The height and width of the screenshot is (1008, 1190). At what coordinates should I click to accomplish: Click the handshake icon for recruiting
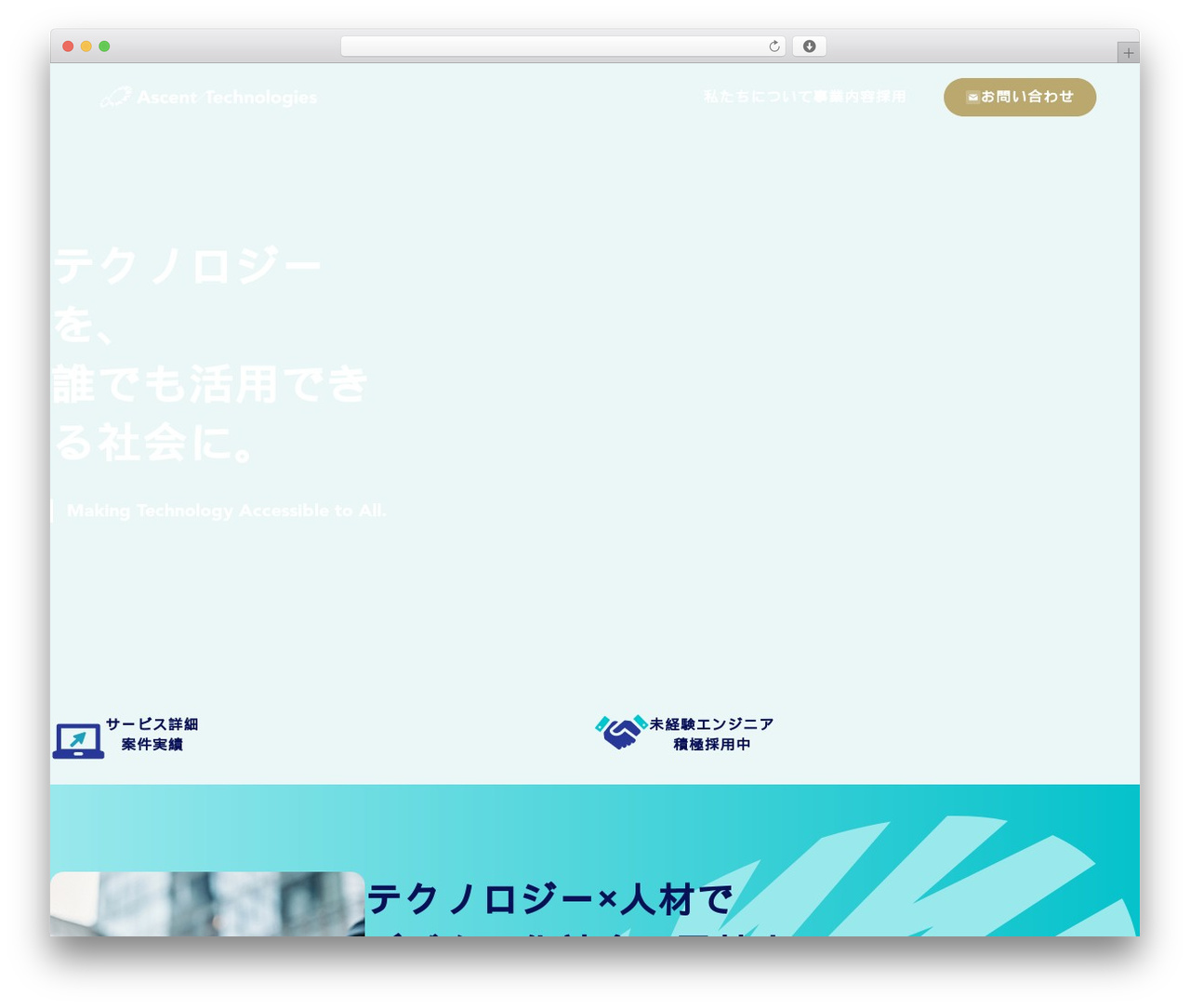pyautogui.click(x=621, y=732)
